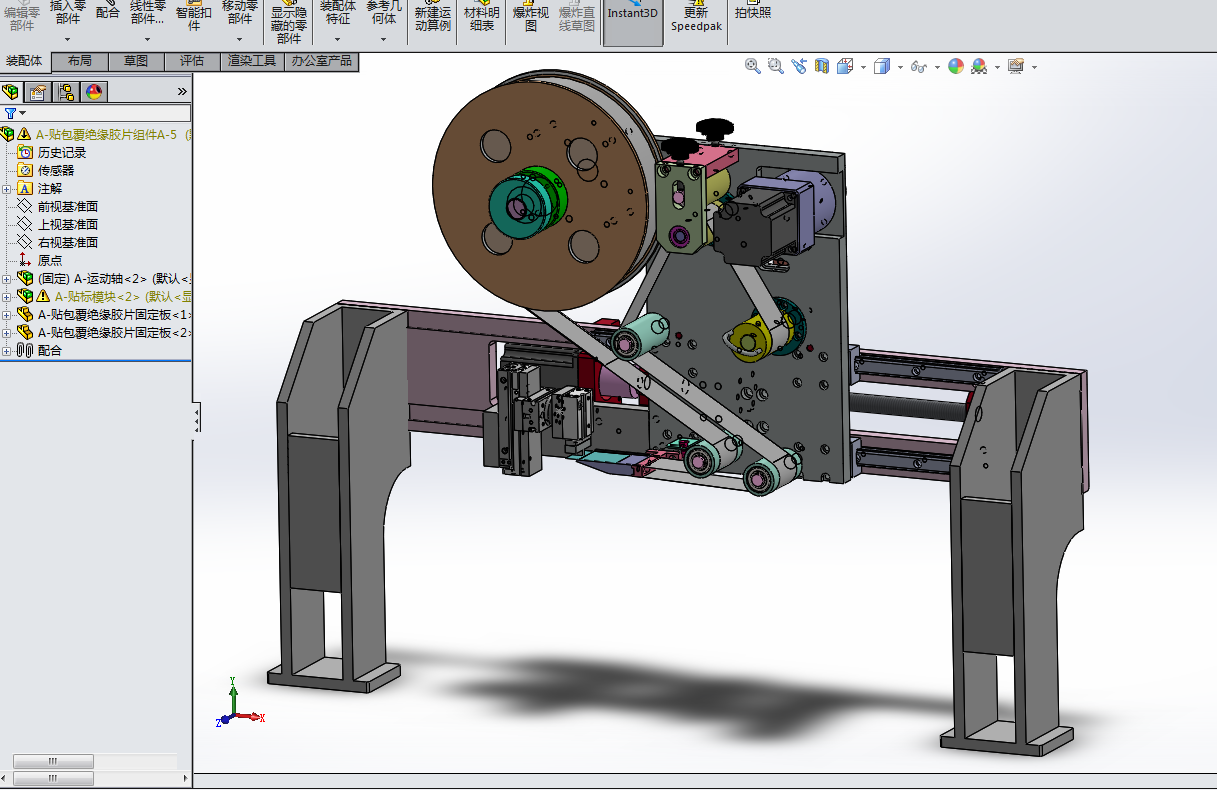Open the Display Style dropdown arrow
Image resolution: width=1217 pixels, height=790 pixels.
pyautogui.click(x=900, y=68)
